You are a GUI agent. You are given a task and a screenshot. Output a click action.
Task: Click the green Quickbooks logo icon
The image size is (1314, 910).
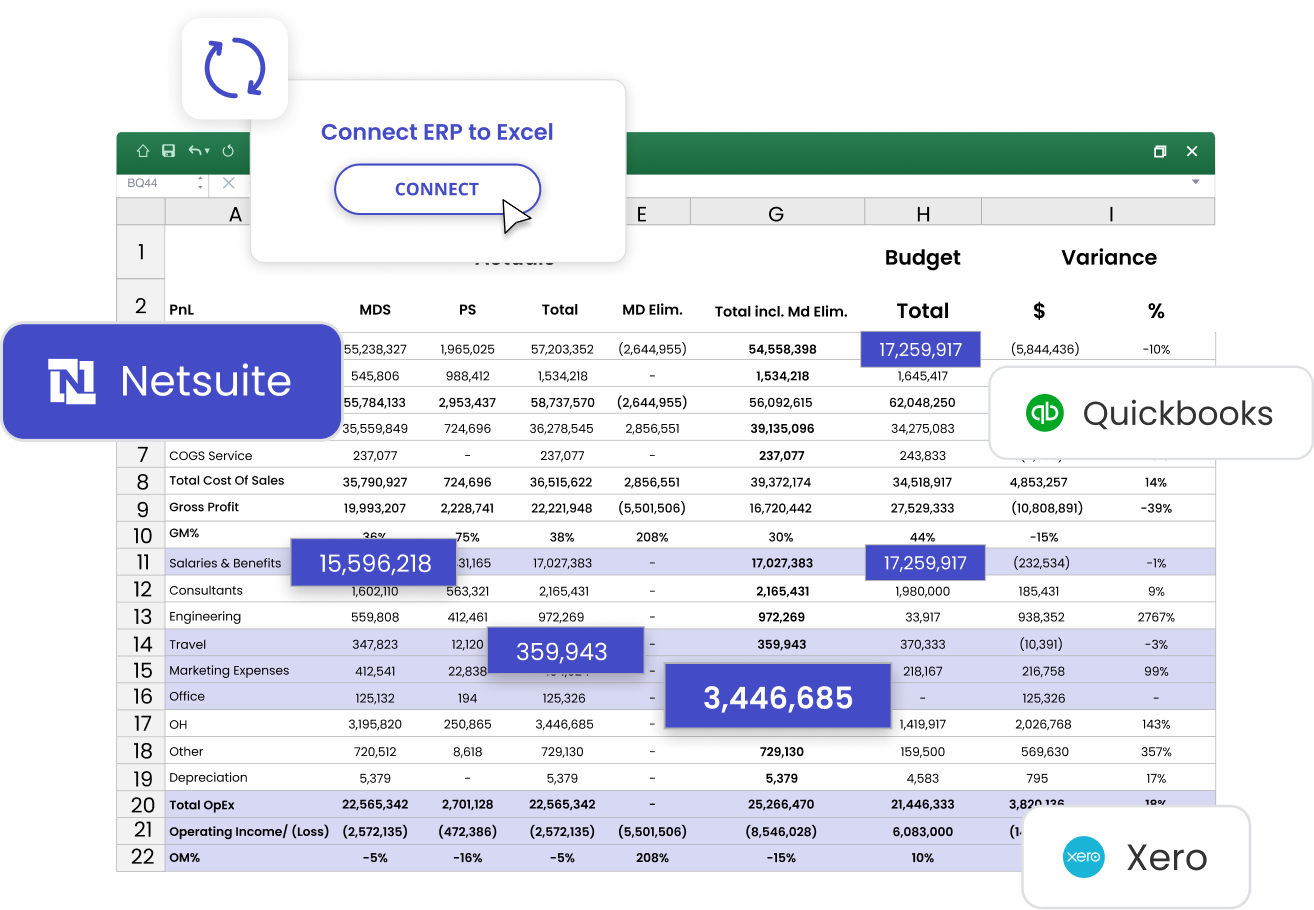1043,413
